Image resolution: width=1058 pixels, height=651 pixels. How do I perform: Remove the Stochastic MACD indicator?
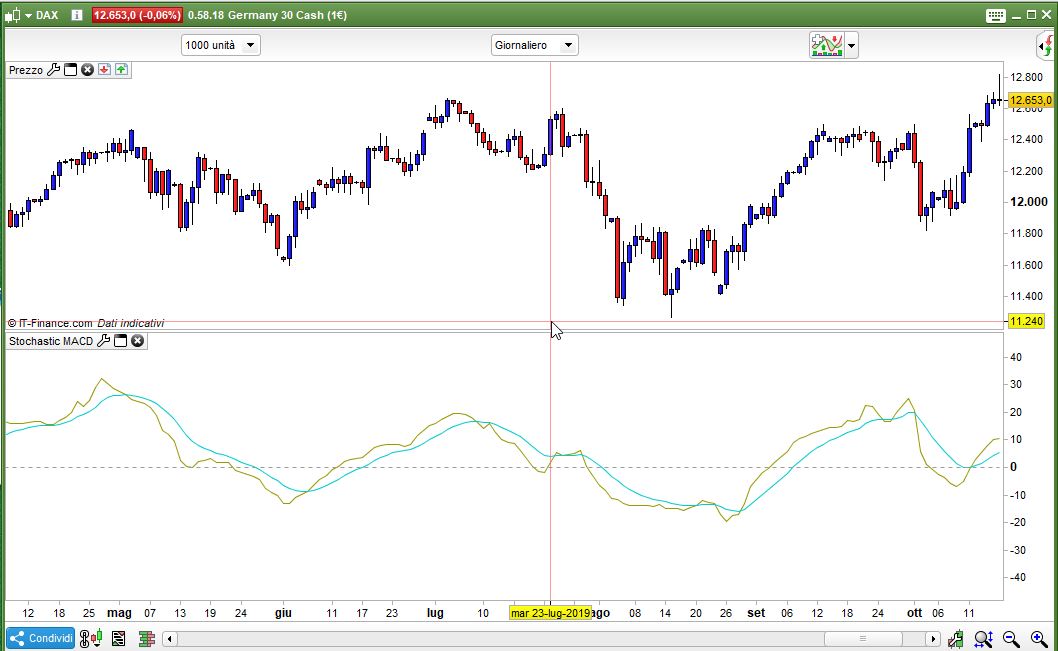(x=138, y=341)
